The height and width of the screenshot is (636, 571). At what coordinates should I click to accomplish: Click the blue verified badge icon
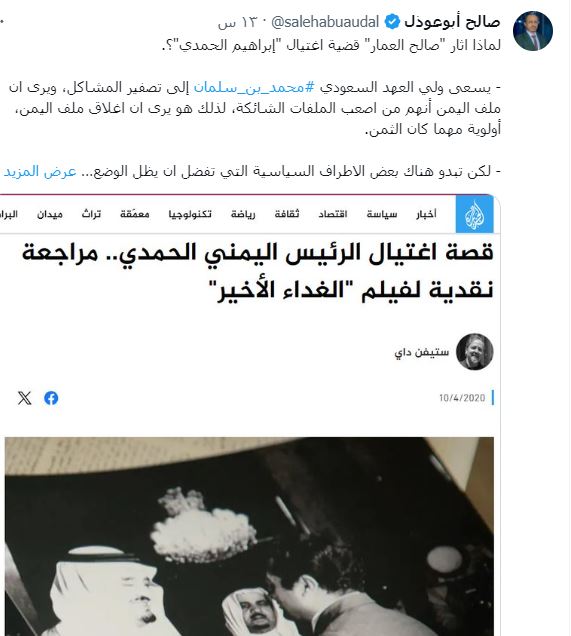click(392, 22)
